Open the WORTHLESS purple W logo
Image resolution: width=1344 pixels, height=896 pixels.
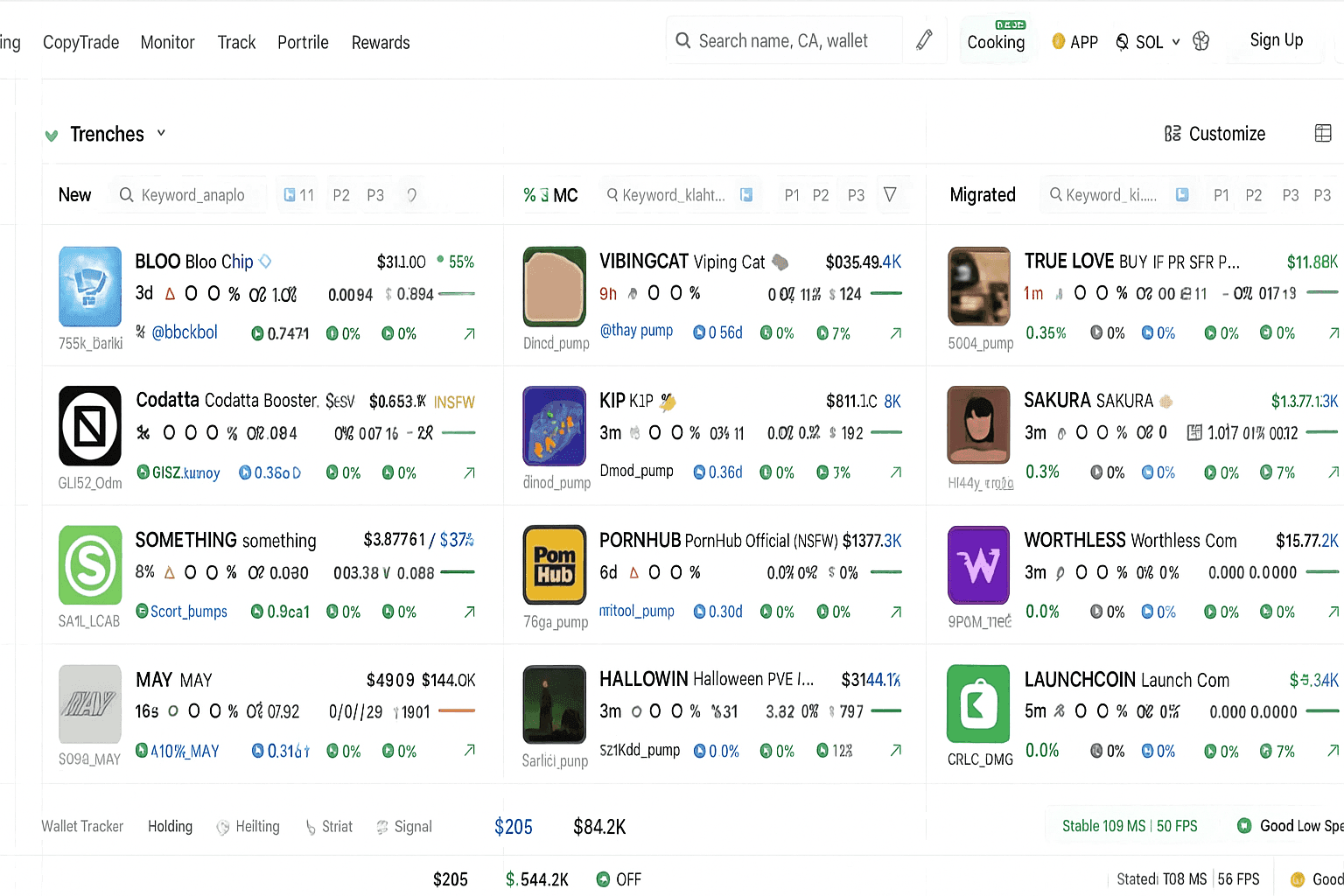click(x=979, y=565)
